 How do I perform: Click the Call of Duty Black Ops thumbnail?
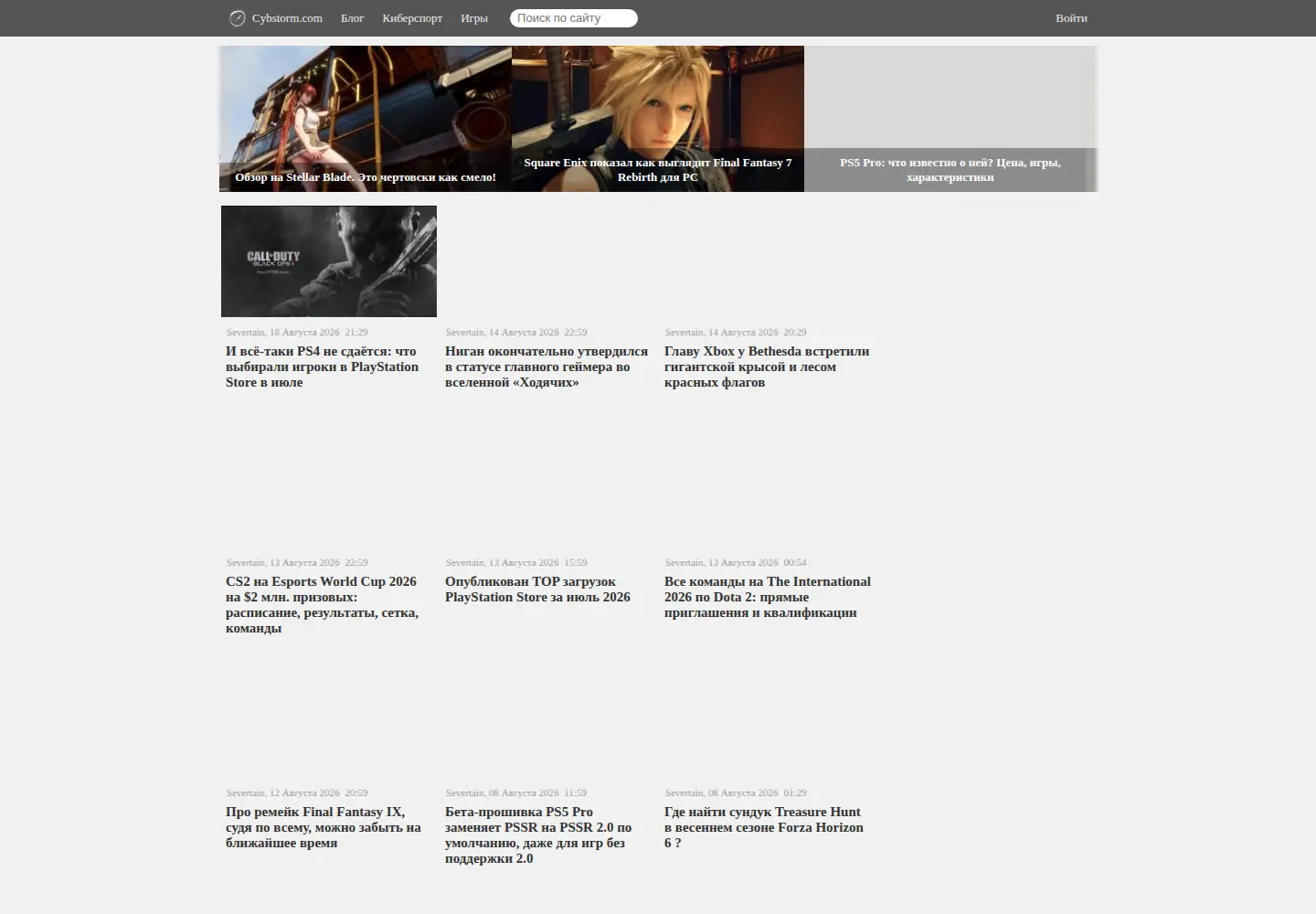[x=329, y=261]
